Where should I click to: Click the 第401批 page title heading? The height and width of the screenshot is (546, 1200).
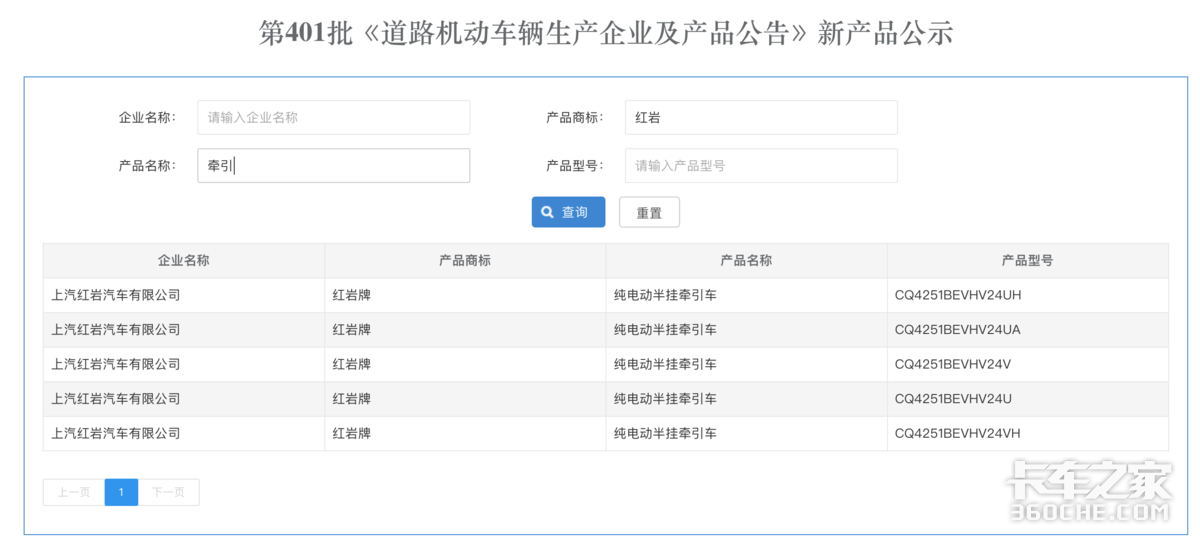coord(605,33)
